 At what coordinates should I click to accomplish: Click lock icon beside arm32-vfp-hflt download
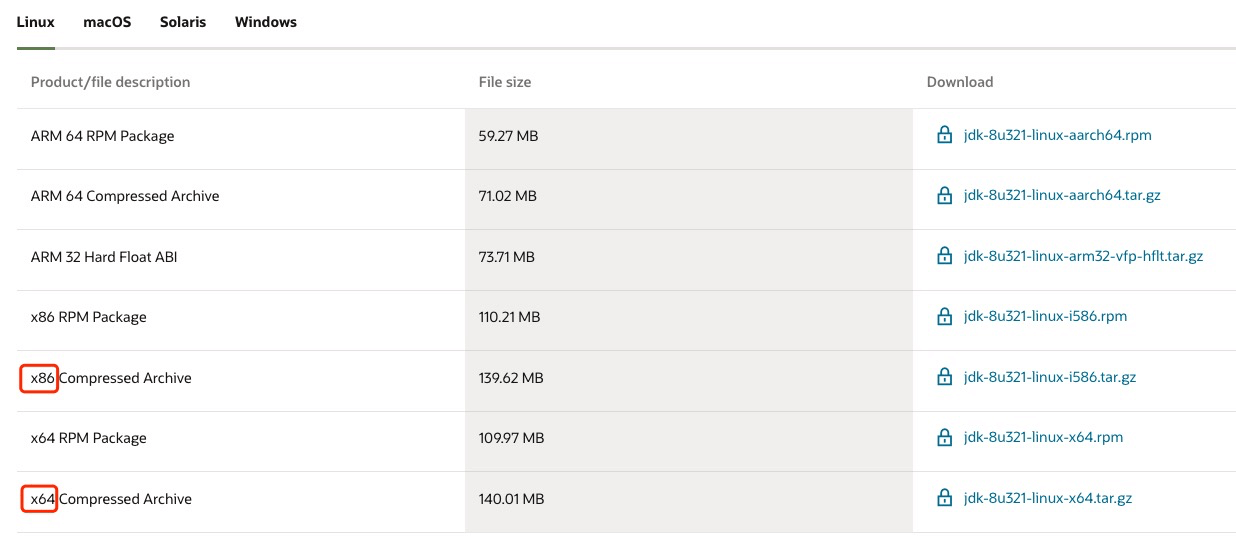tap(944, 256)
